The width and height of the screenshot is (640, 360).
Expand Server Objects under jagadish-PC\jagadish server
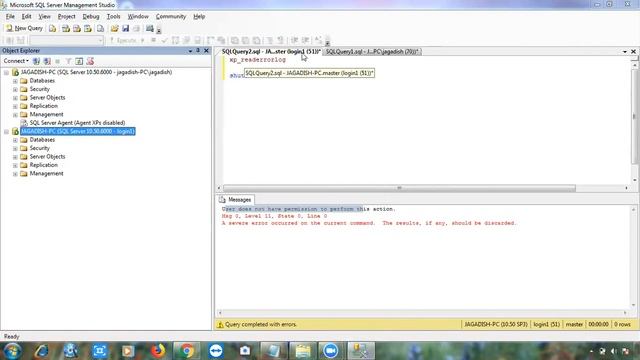[15, 98]
